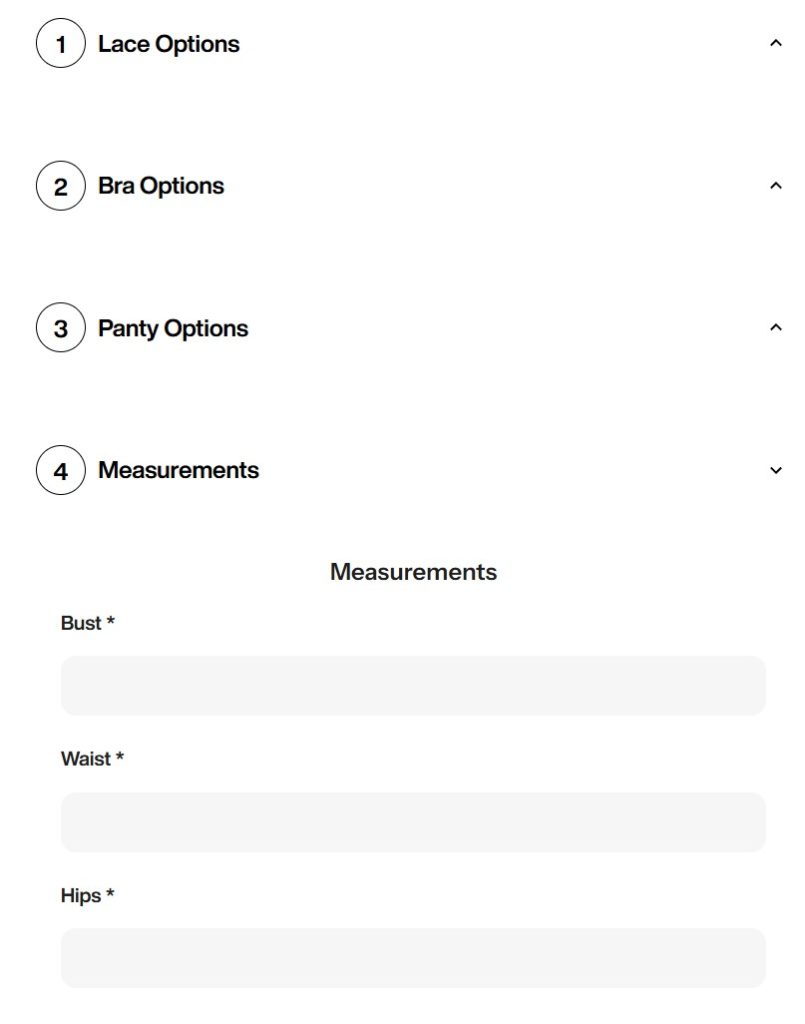Image resolution: width=805 pixels, height=1024 pixels.
Task: Focus the Waist measurement input field
Action: coord(413,822)
